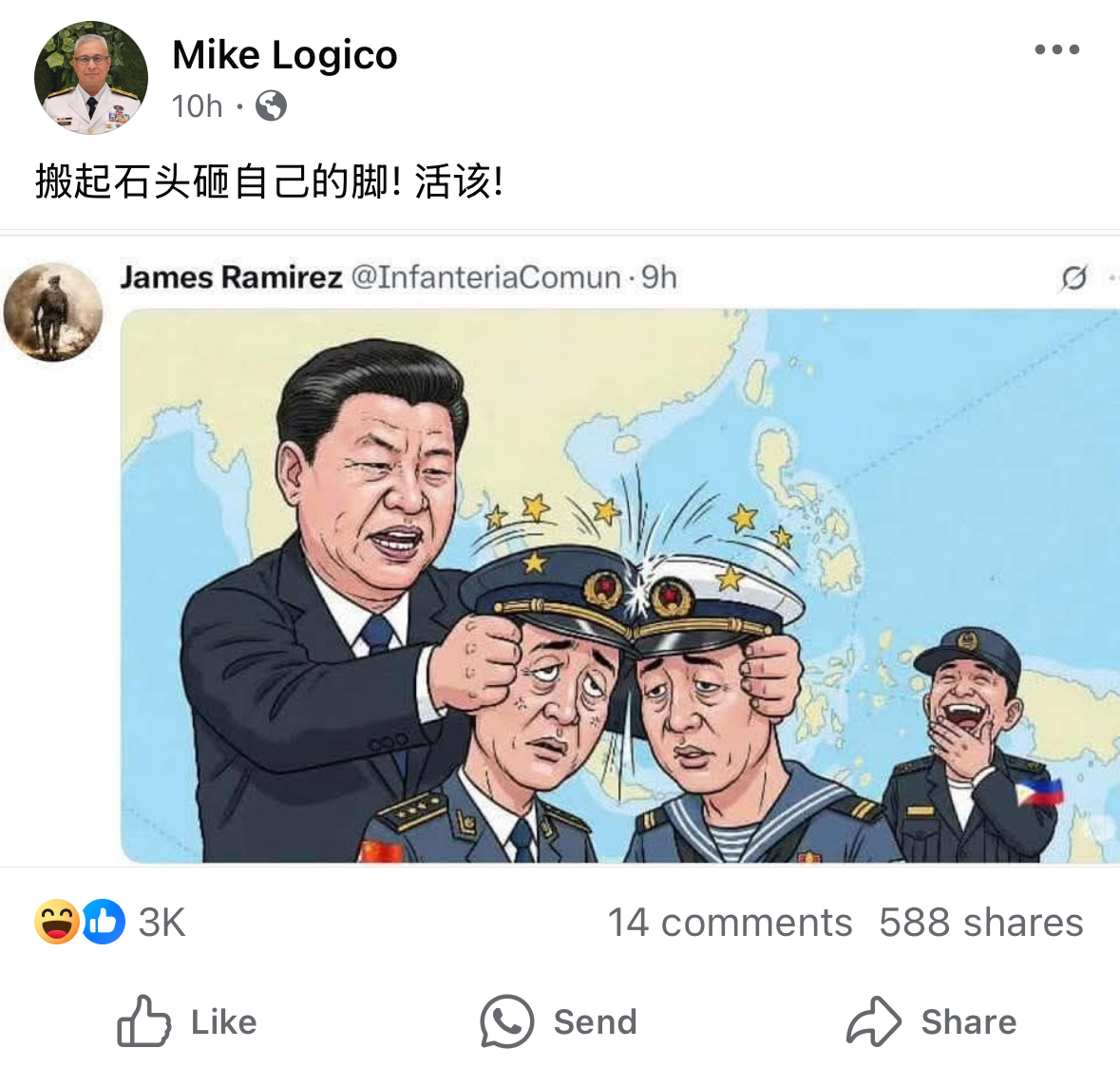Click the blue Like reaction badge
Image resolution: width=1120 pixels, height=1067 pixels.
tap(104, 922)
